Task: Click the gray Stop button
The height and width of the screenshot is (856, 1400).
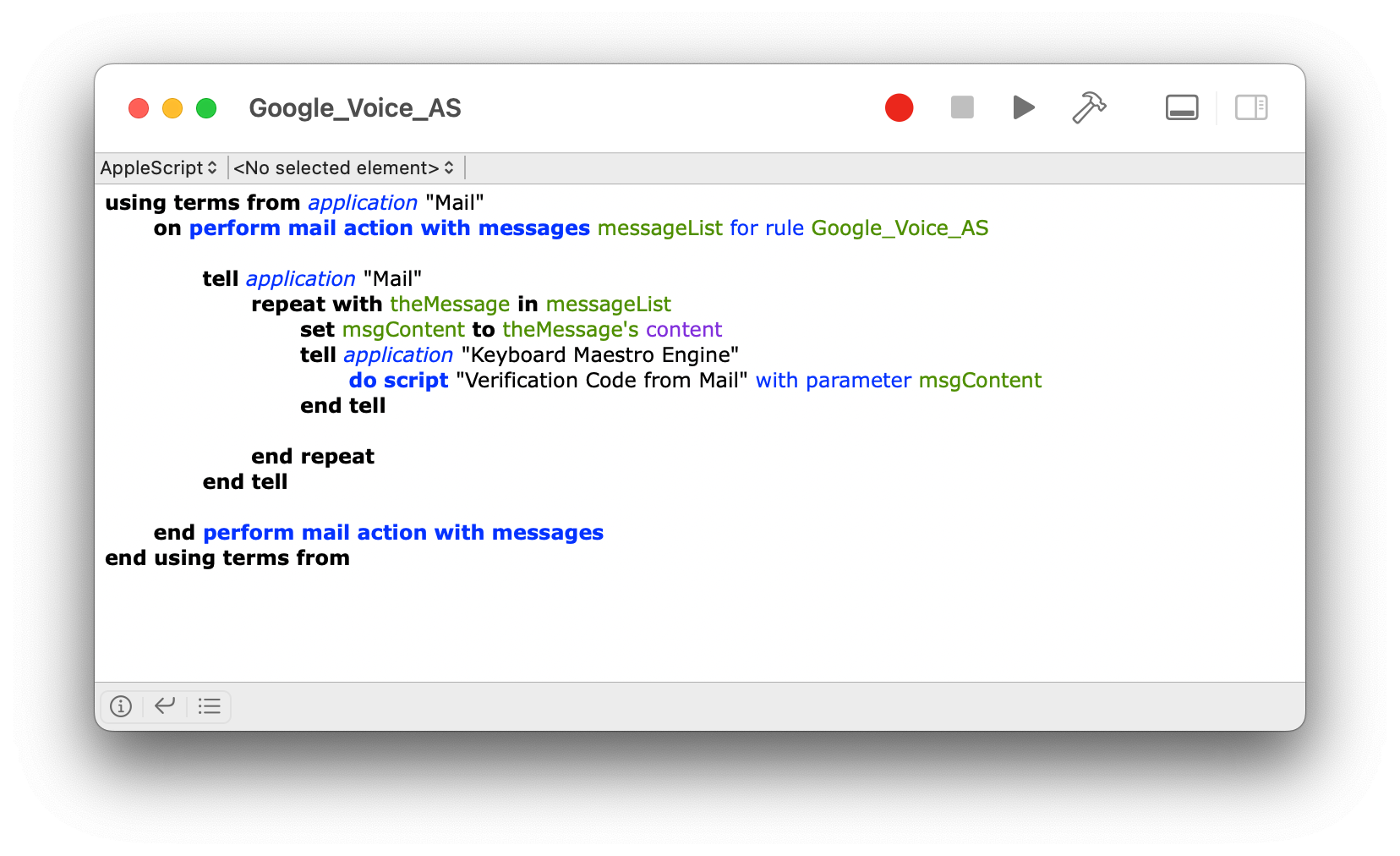Action: 962,107
